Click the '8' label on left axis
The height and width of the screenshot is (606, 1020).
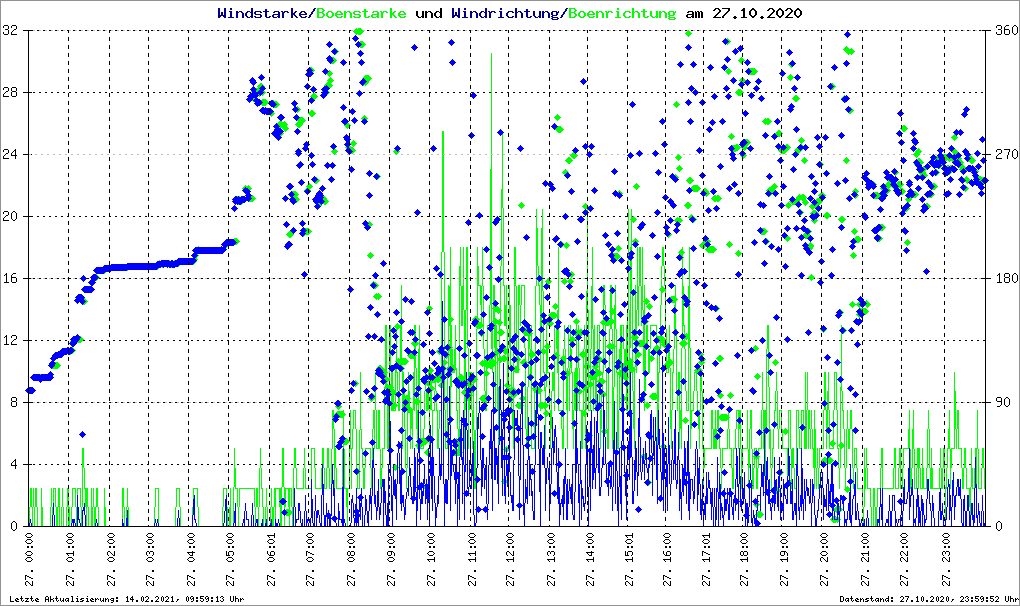pos(14,402)
